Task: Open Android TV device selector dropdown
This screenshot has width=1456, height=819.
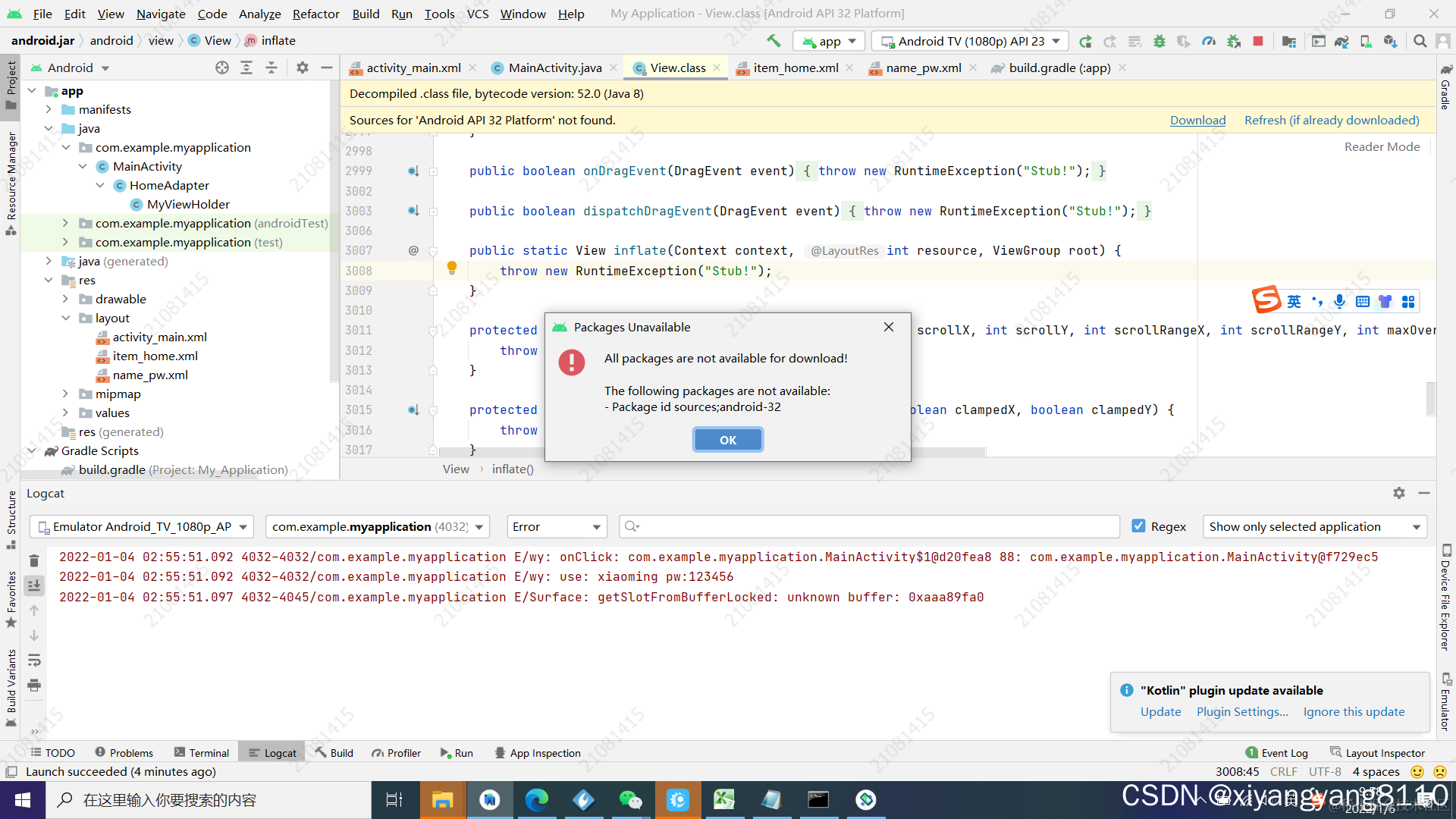Action: (970, 41)
